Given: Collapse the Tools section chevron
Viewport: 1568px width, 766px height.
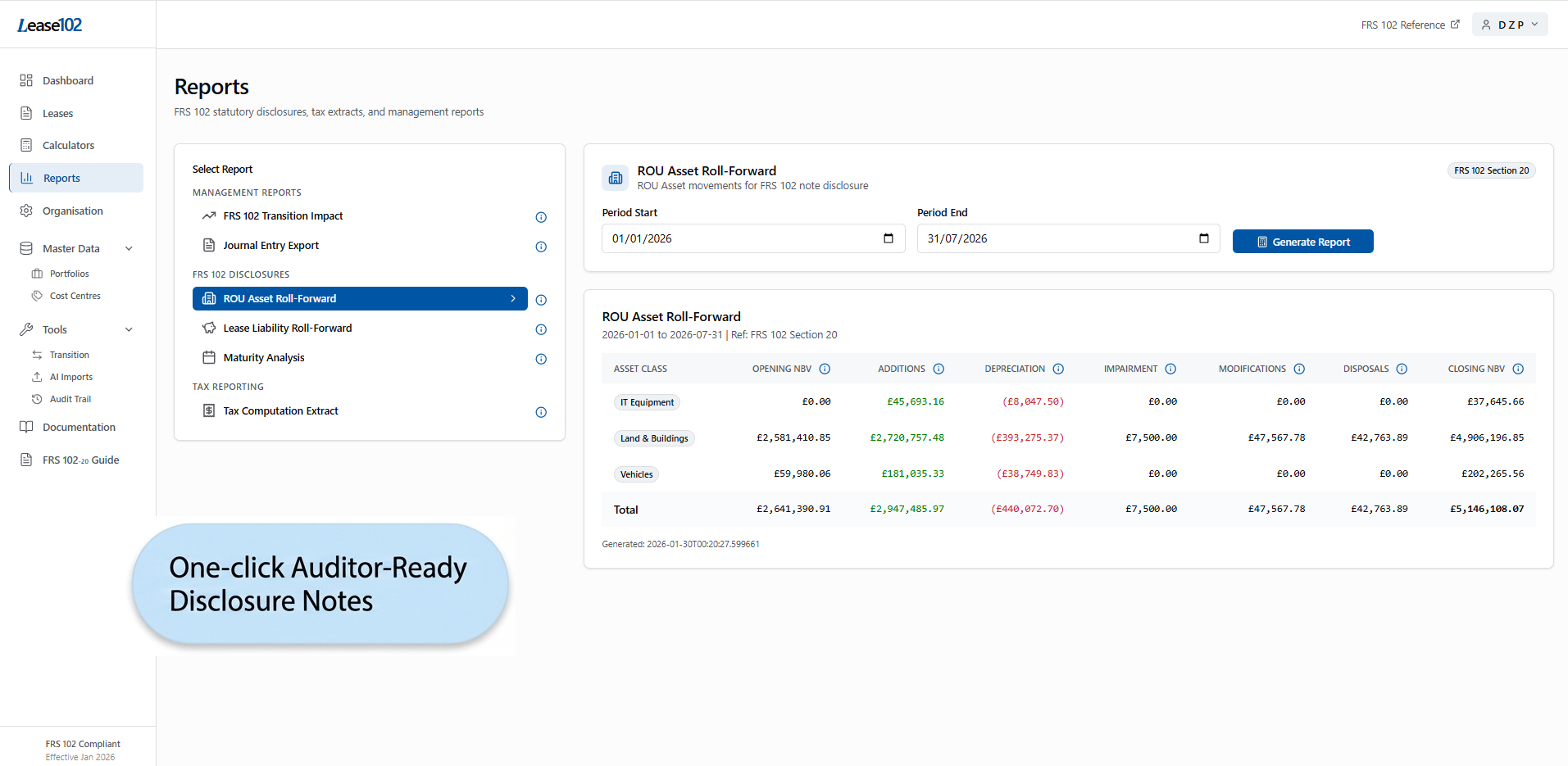Looking at the screenshot, I should click(129, 329).
